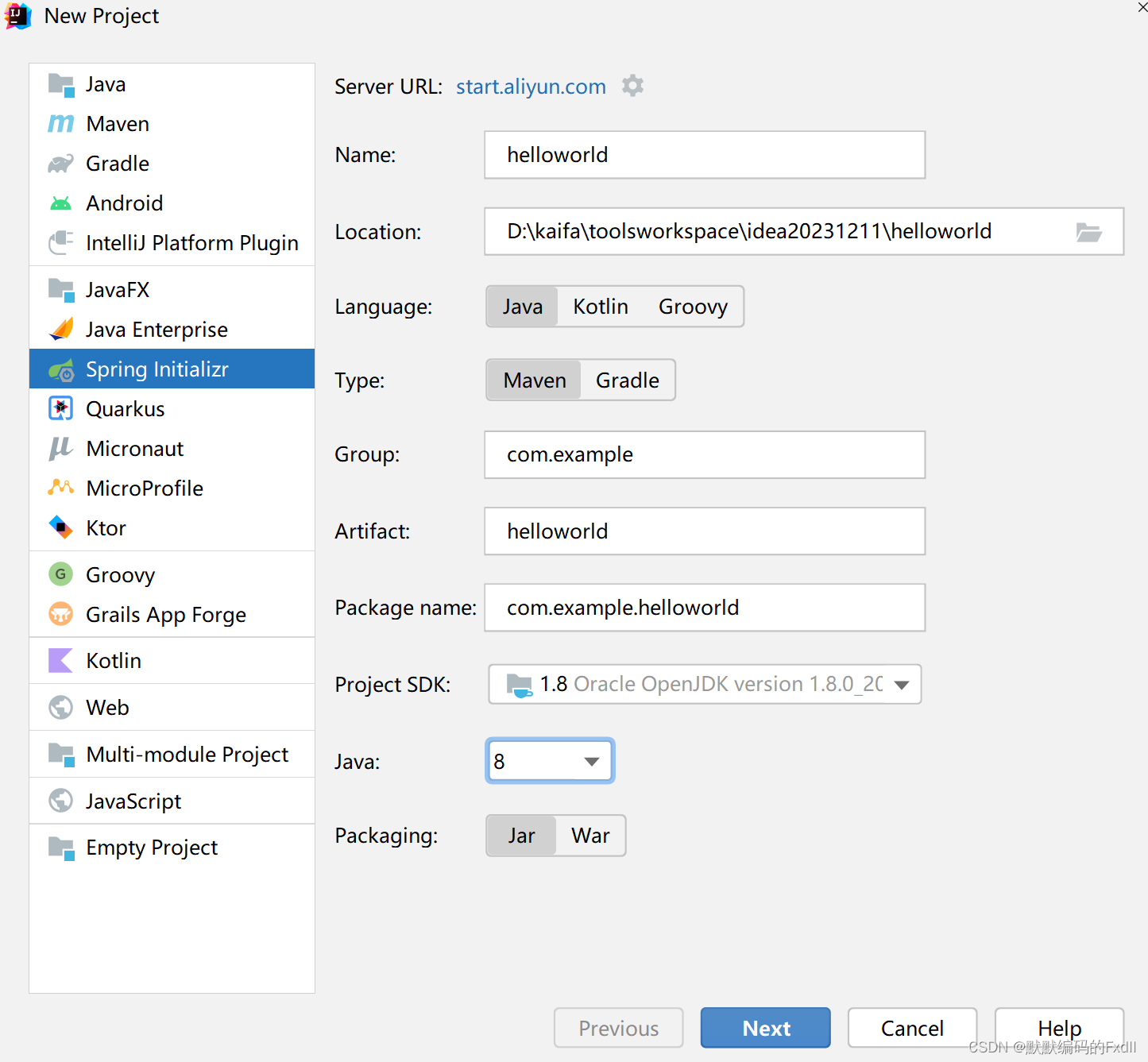Choose Maven build type

(535, 380)
